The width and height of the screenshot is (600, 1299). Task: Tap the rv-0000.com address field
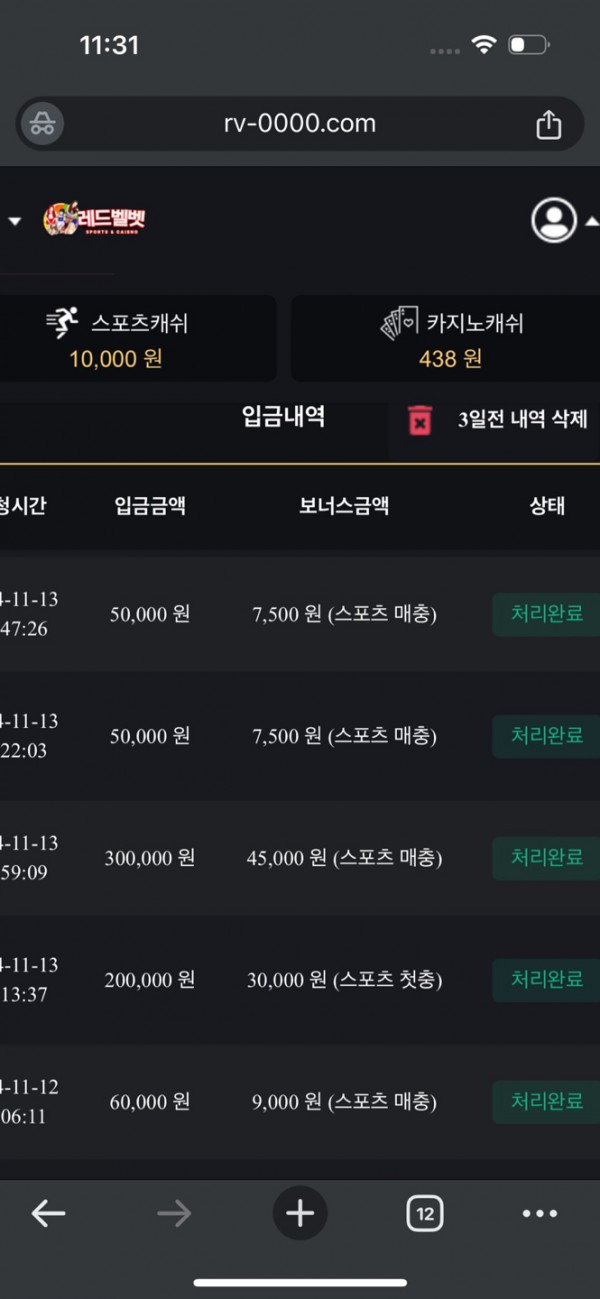pyautogui.click(x=300, y=124)
